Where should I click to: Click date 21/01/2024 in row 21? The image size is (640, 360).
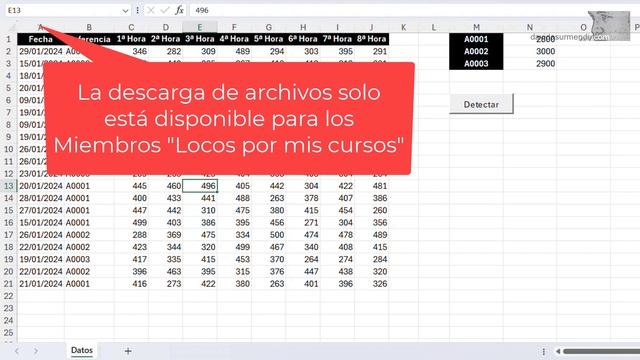coord(41,284)
